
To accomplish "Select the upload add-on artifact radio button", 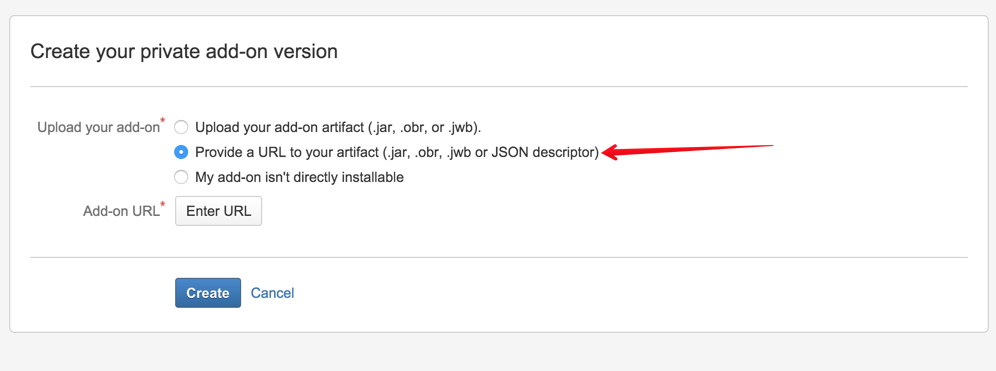I will click(182, 127).
